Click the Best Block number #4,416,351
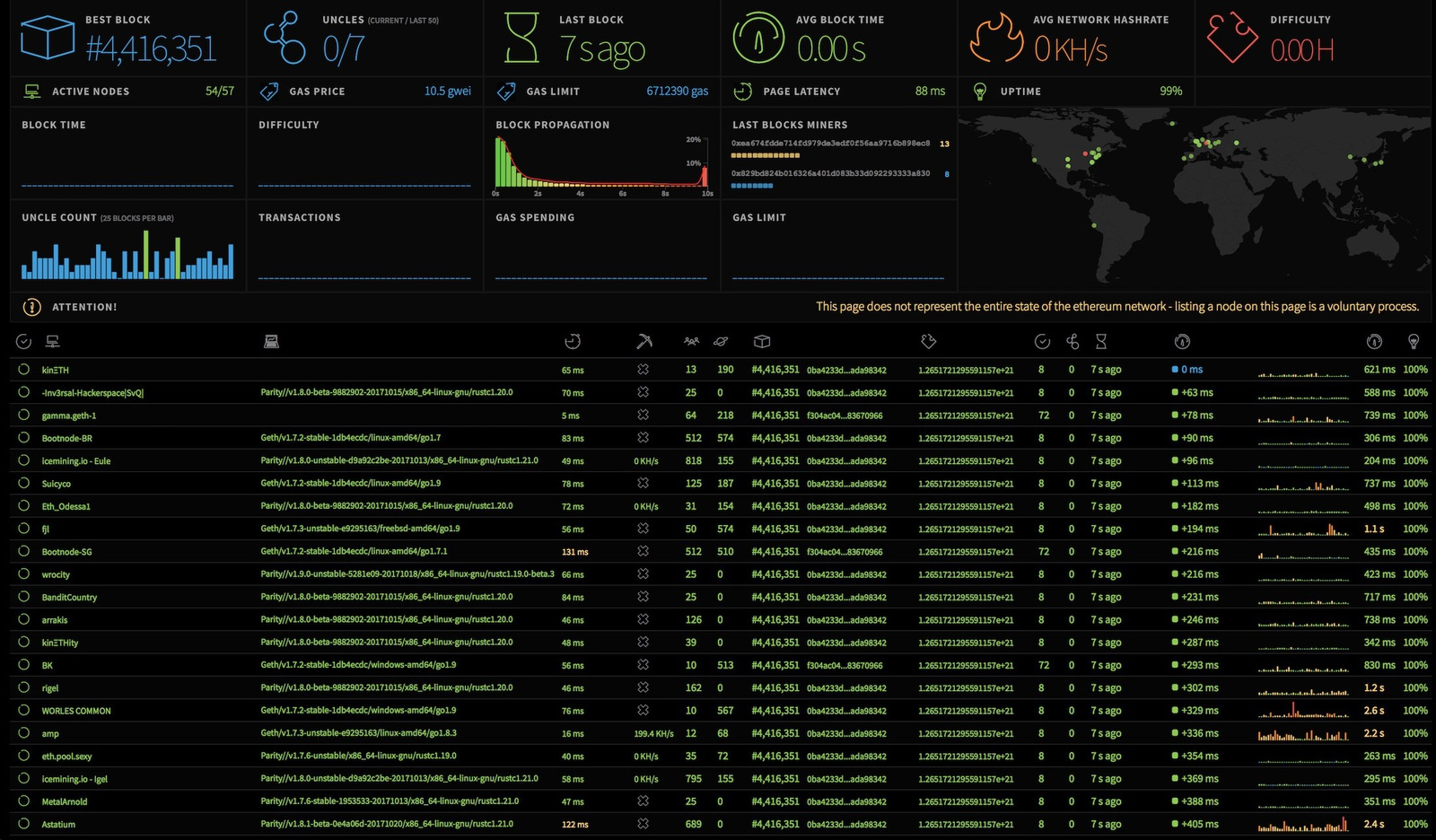This screenshot has height=840, width=1436. pyautogui.click(x=151, y=48)
